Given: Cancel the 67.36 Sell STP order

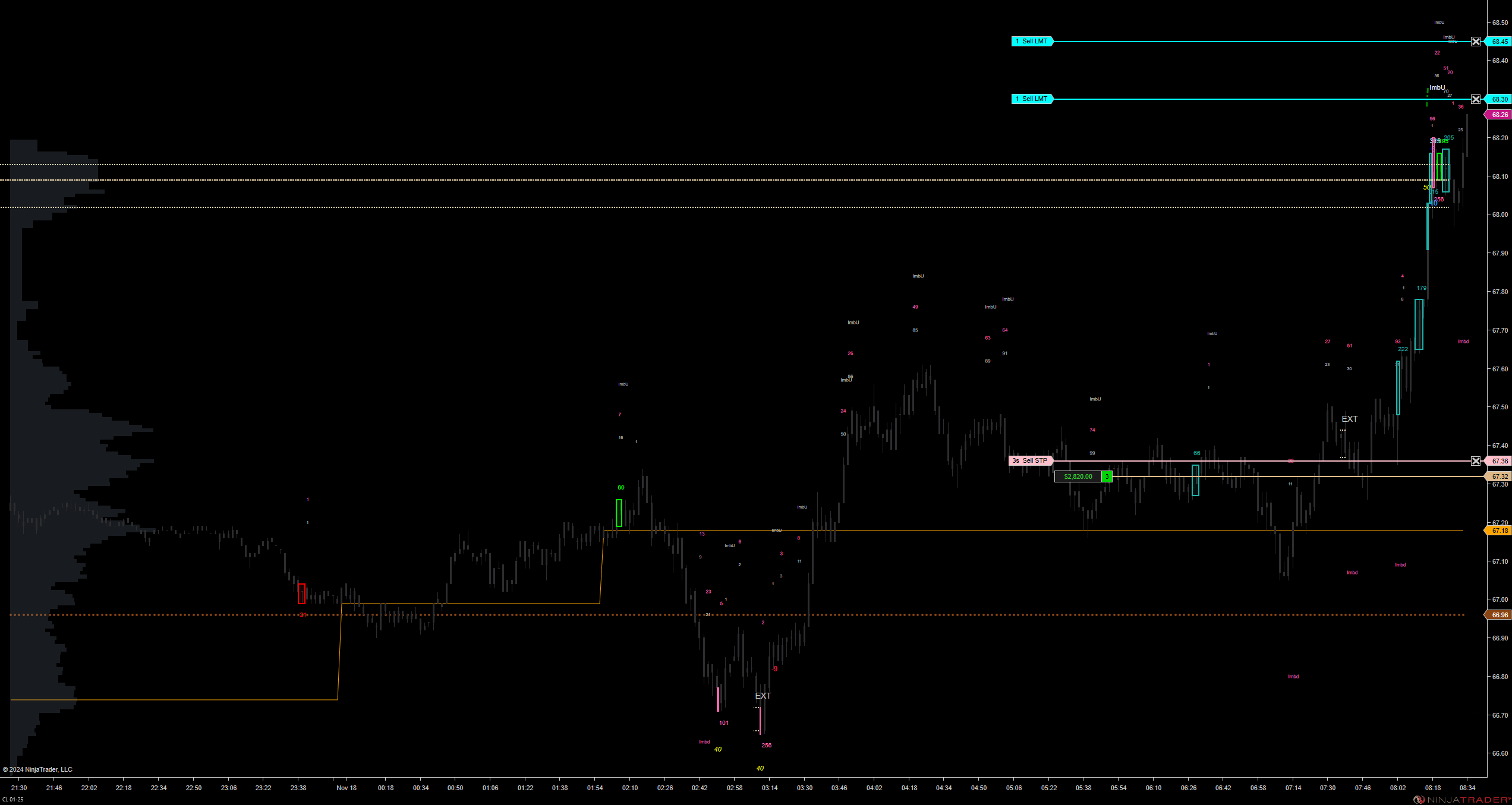Looking at the screenshot, I should [1476, 461].
